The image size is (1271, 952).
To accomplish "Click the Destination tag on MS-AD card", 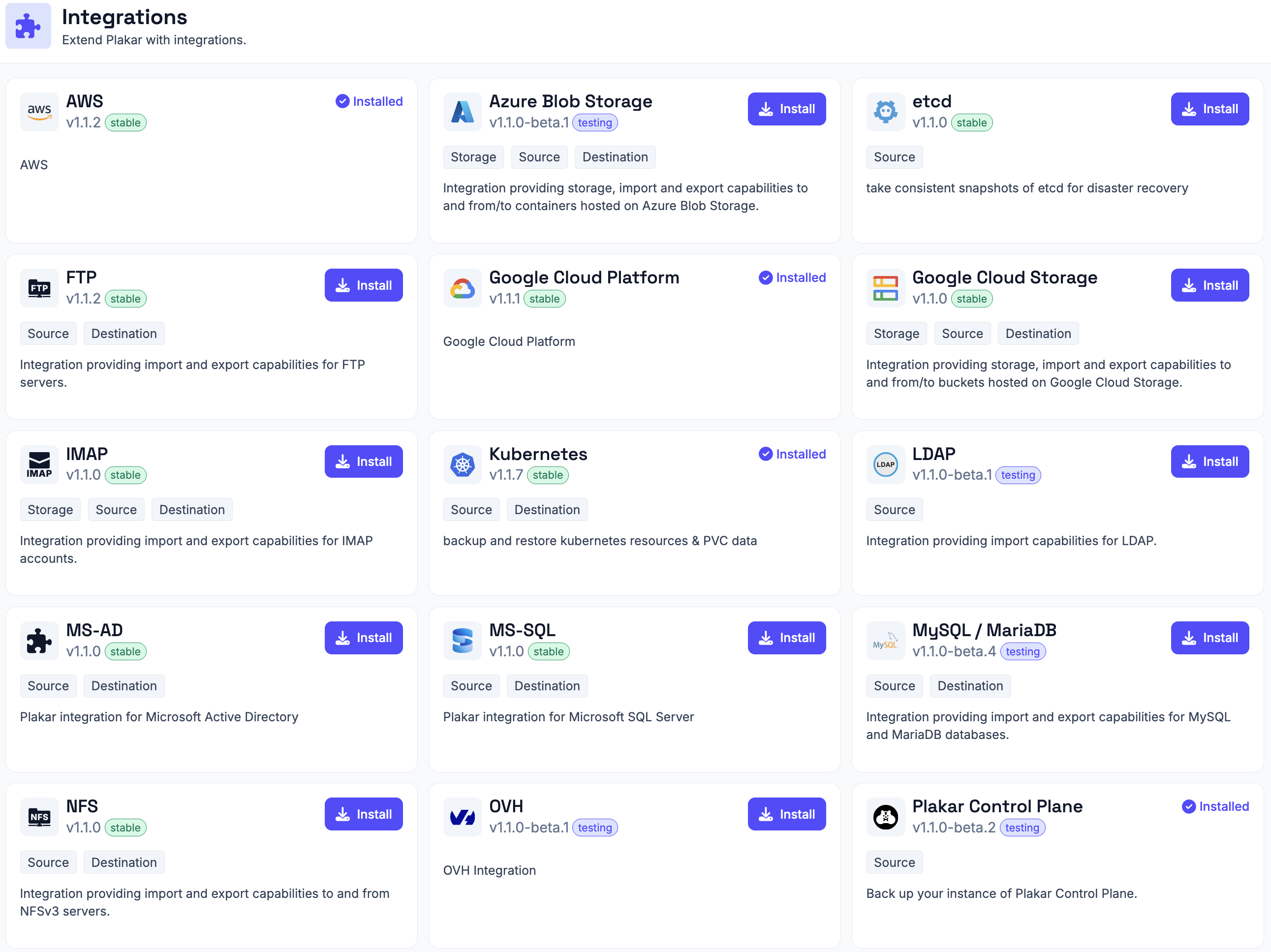I will tap(124, 686).
